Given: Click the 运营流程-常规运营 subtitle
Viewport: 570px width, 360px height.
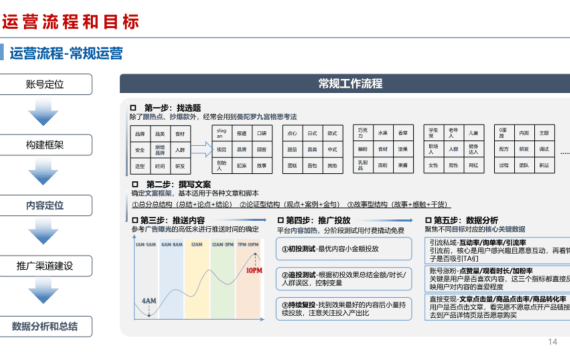Looking at the screenshot, I should [x=66, y=53].
